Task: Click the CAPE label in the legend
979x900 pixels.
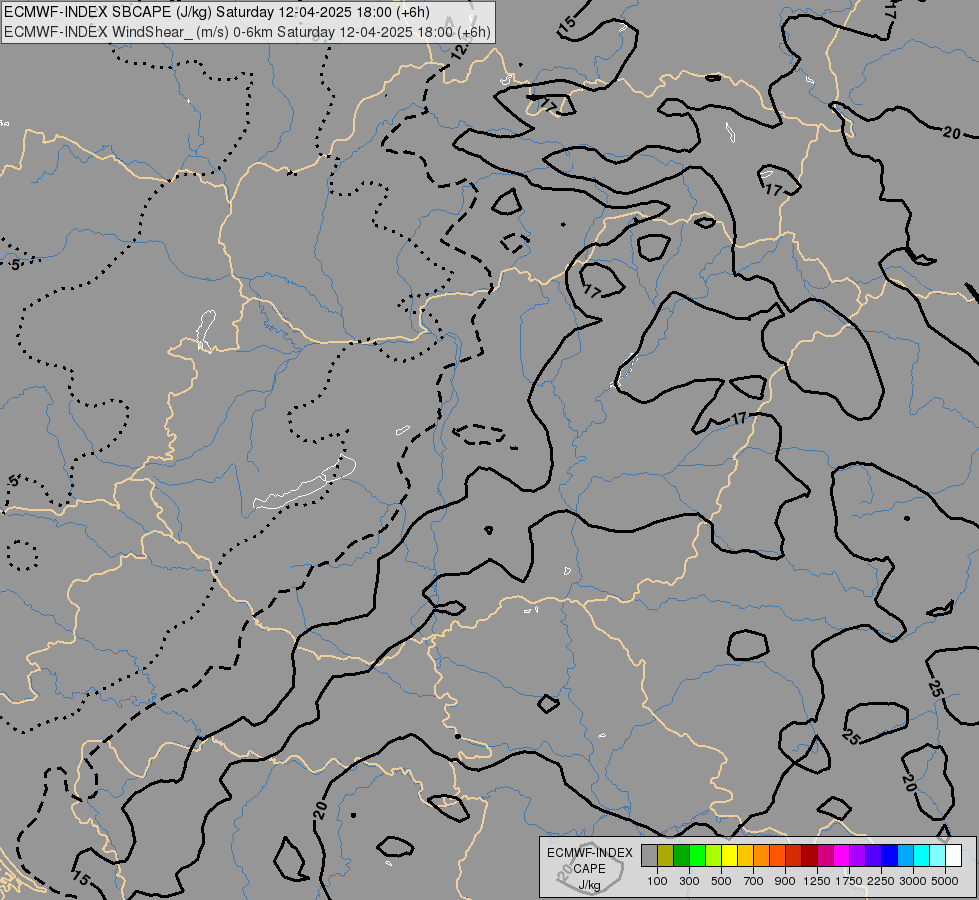Action: click(589, 869)
